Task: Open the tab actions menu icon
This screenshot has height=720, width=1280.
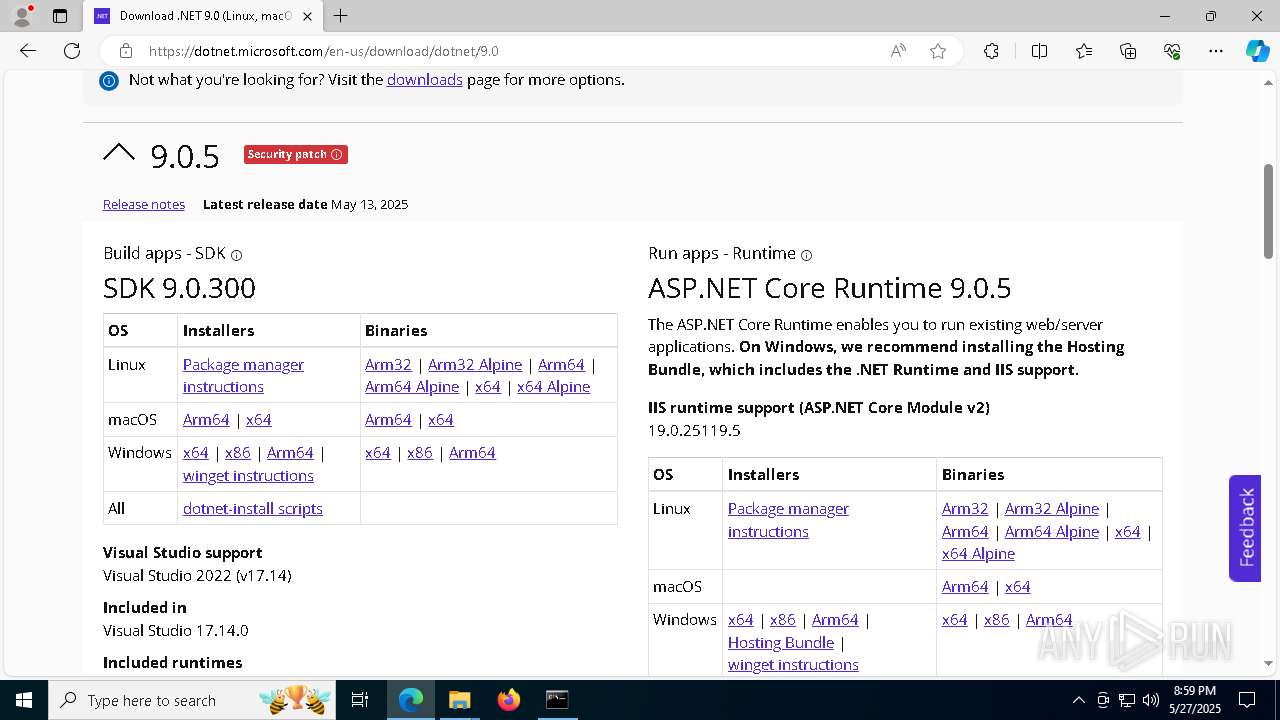Action: coord(60,16)
